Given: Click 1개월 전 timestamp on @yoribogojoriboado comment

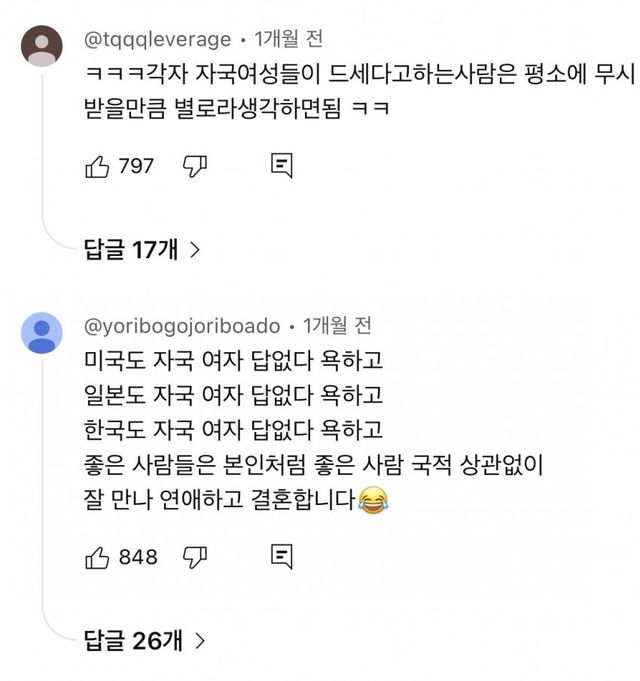Looking at the screenshot, I should pyautogui.click(x=336, y=326).
